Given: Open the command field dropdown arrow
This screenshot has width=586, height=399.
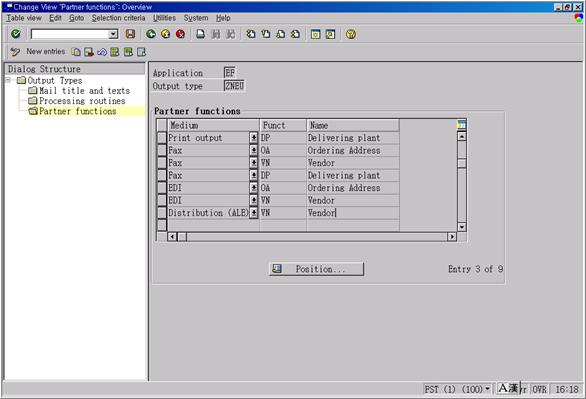Looking at the screenshot, I should point(113,34).
